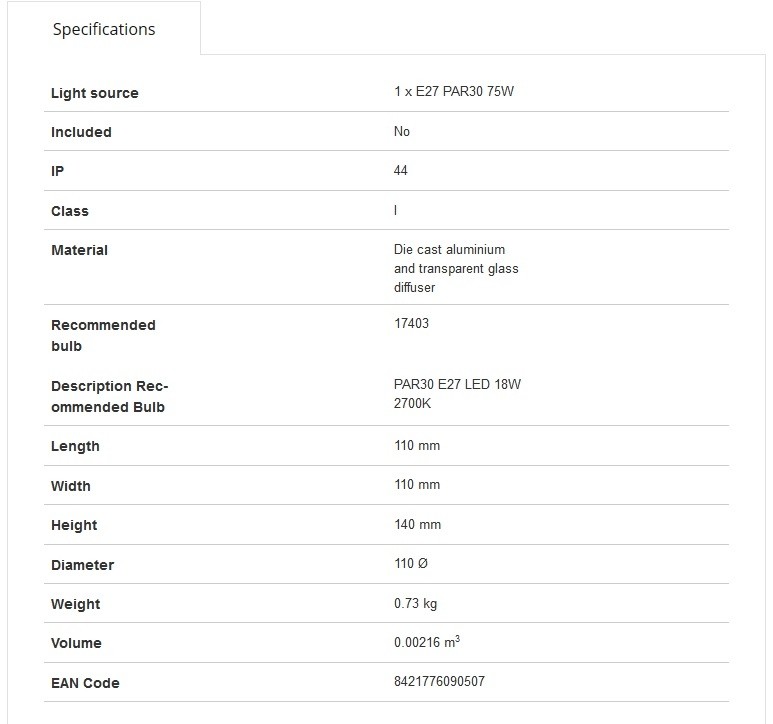Click the Class value I

[x=395, y=210]
